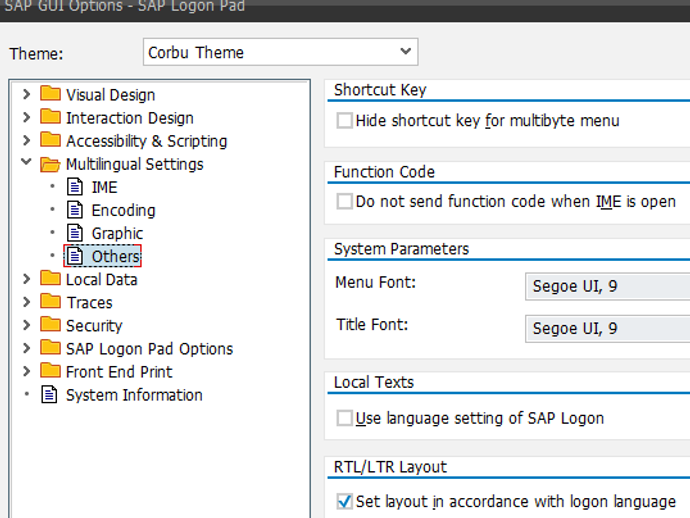Uncheck Set layout in accordance with logon language
690x518 pixels.
(x=345, y=501)
